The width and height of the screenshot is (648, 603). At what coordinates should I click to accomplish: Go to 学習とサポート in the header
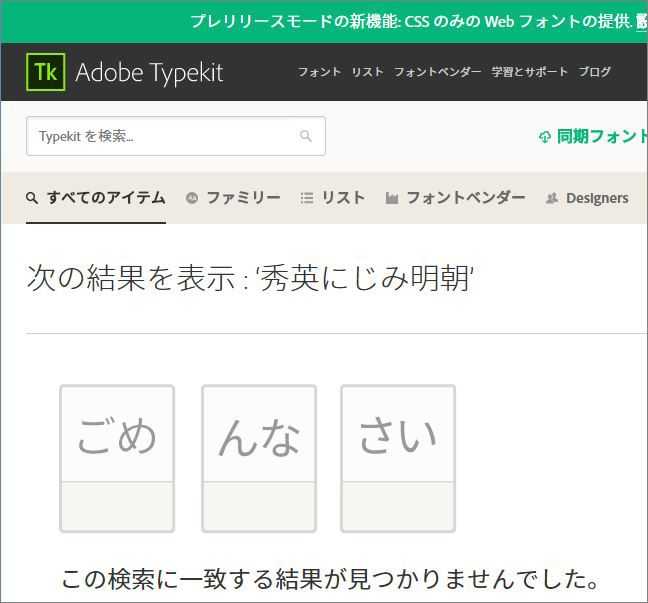[529, 72]
